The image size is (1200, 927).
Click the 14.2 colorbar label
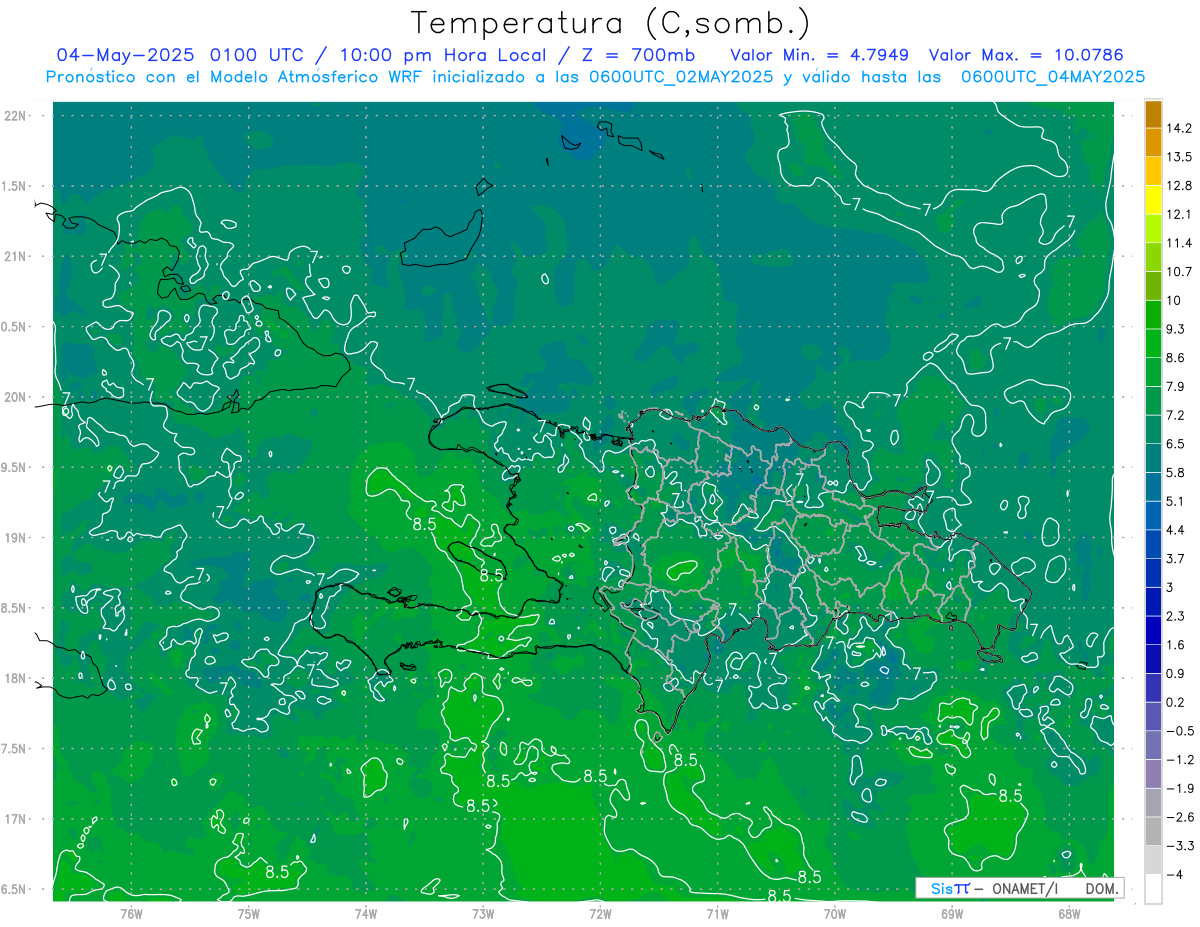pos(1179,128)
